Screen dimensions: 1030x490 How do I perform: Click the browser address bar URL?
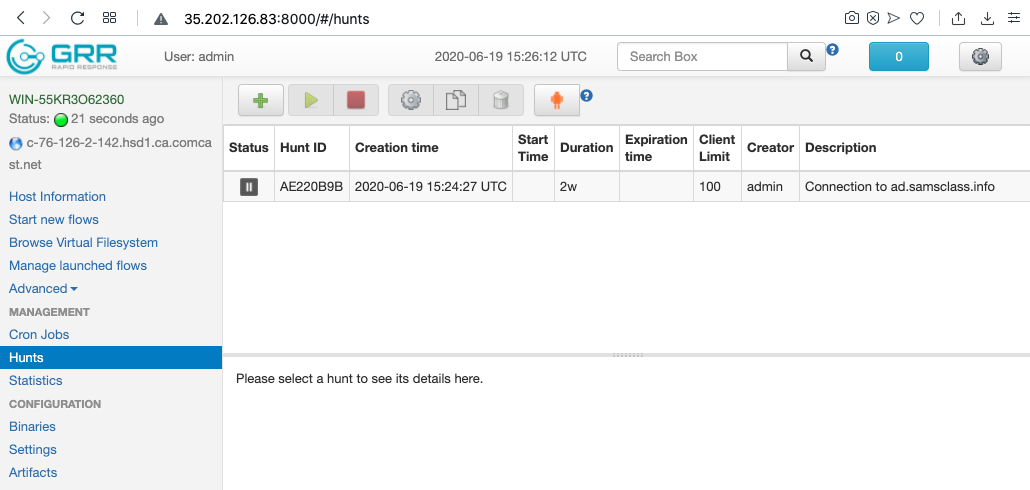coord(277,19)
